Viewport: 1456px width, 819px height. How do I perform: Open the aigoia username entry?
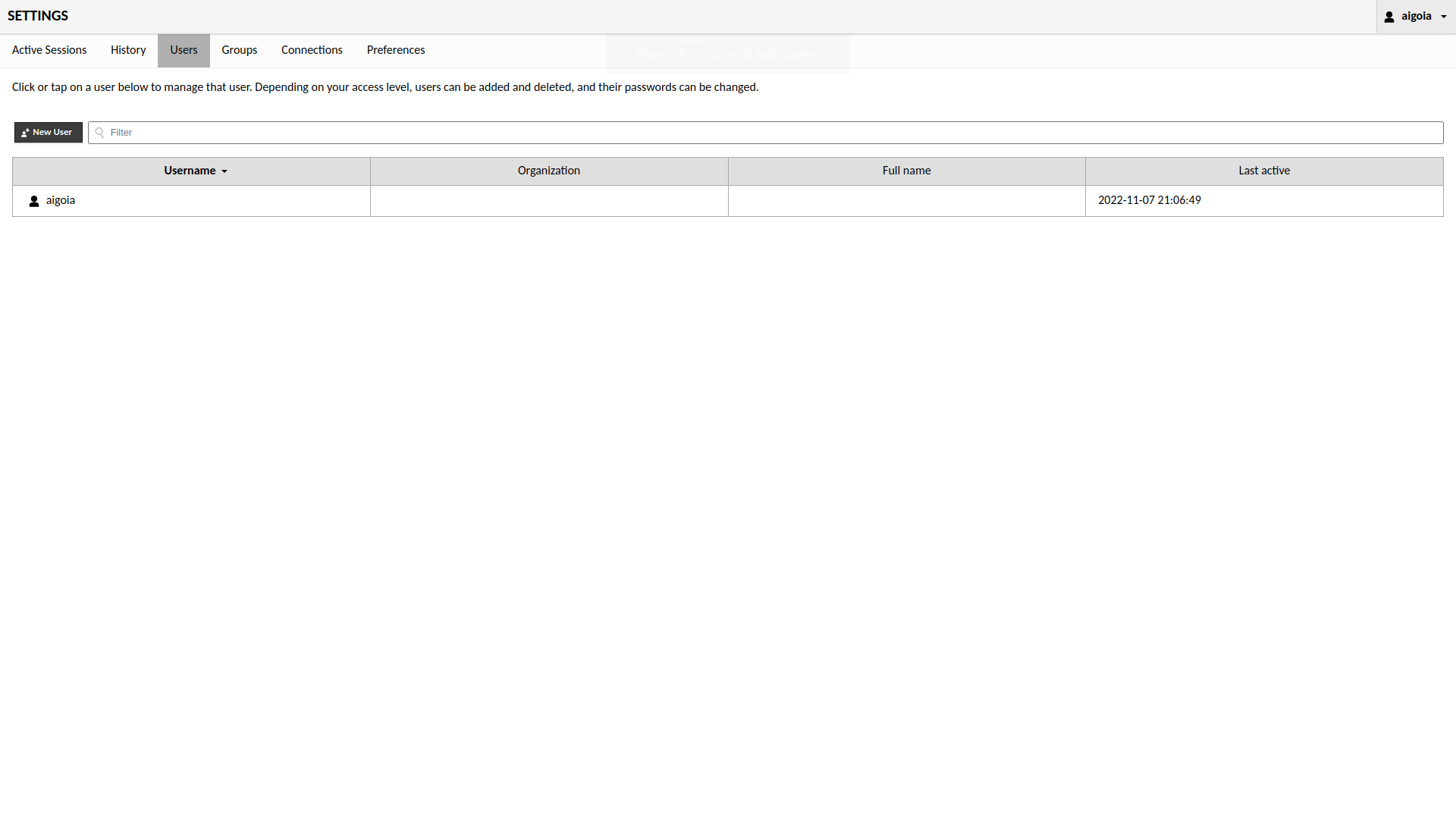(x=61, y=200)
